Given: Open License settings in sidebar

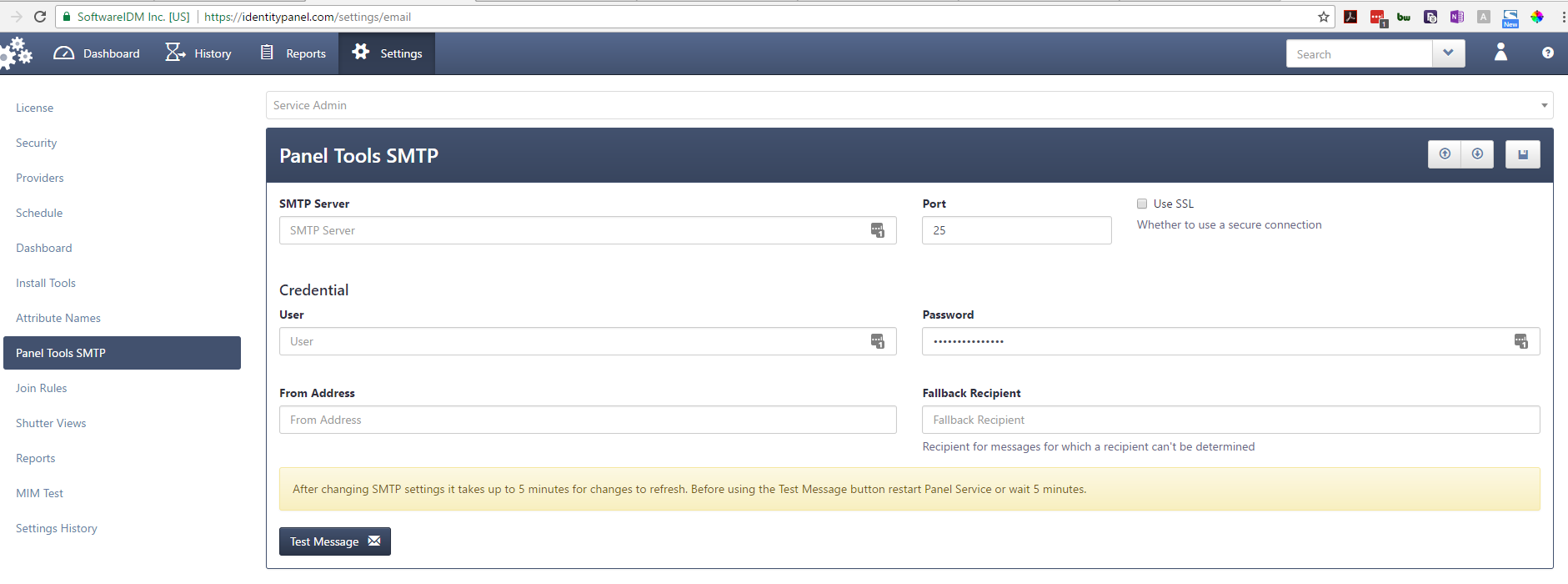Looking at the screenshot, I should coord(34,108).
